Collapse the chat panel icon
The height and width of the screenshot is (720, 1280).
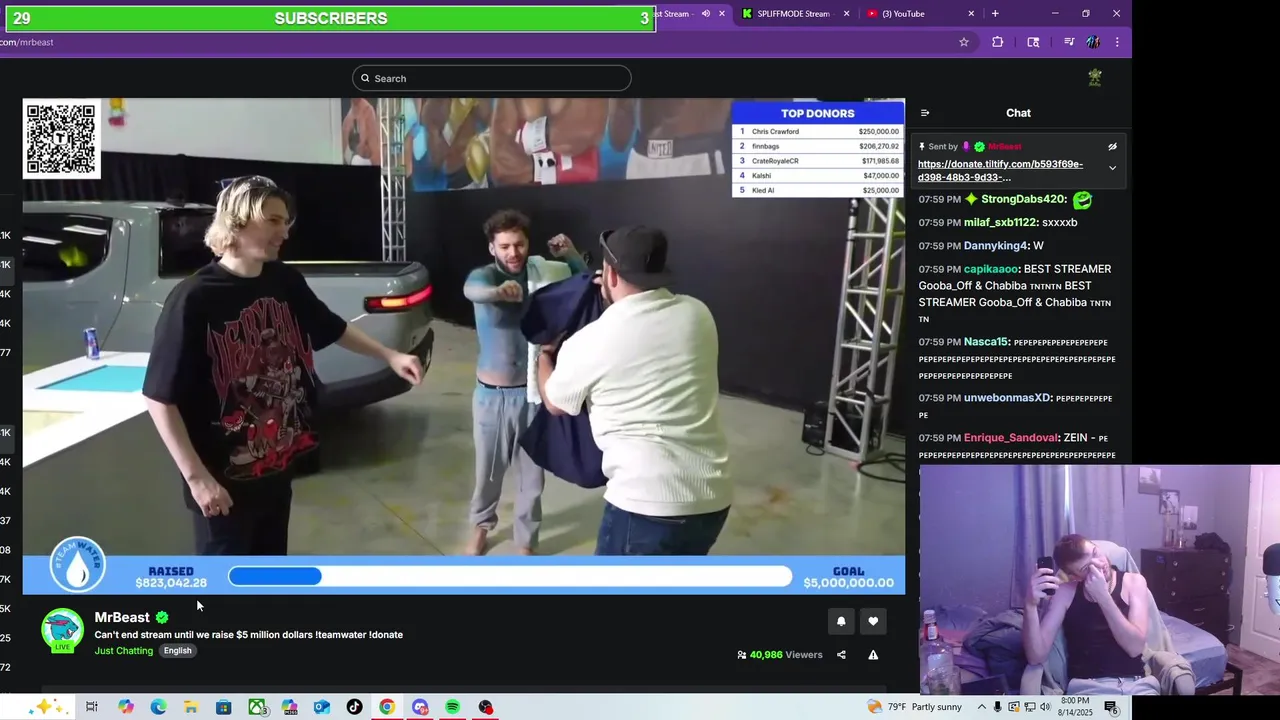(925, 113)
